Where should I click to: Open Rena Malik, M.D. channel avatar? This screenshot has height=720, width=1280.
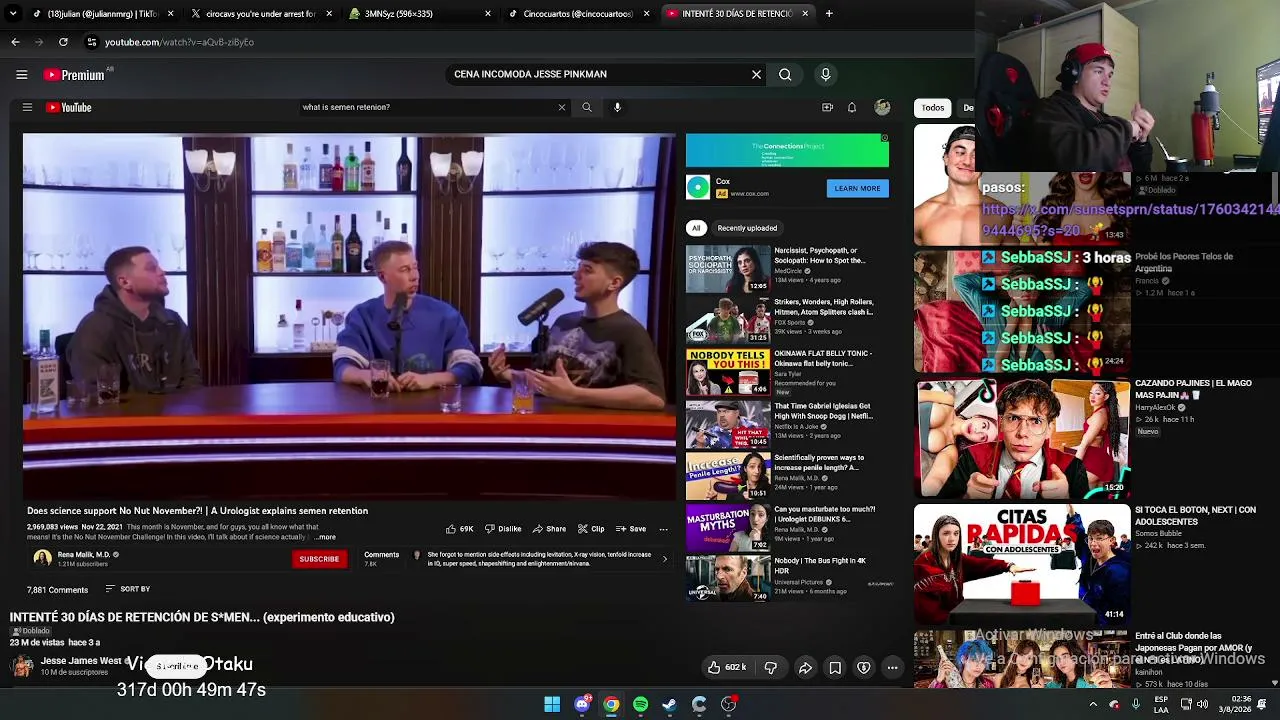tap(42, 558)
